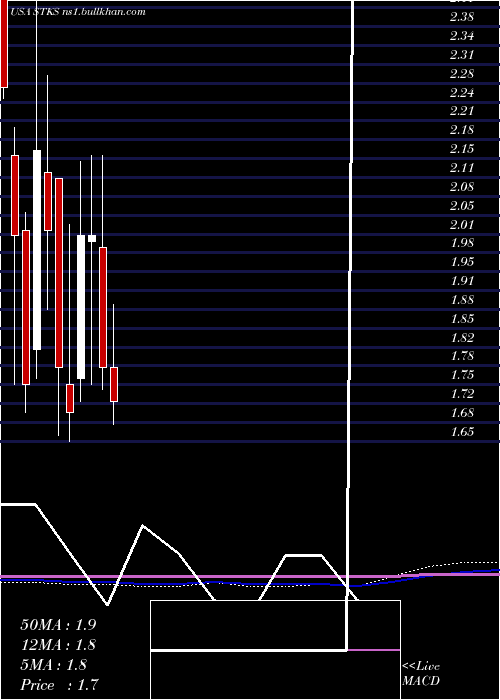Click the last red candlestick near 1.75
Image resolution: width=500 pixels, height=700 pixels.
(114, 384)
